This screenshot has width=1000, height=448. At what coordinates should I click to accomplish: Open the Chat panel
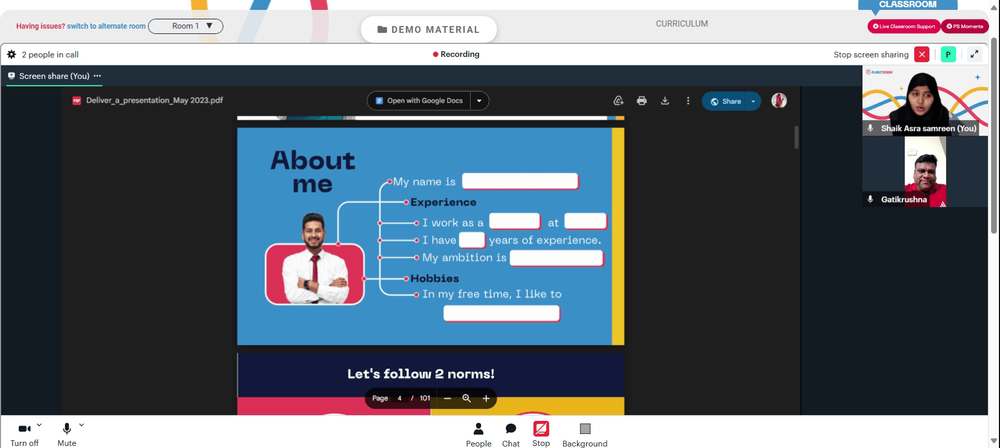[511, 435]
